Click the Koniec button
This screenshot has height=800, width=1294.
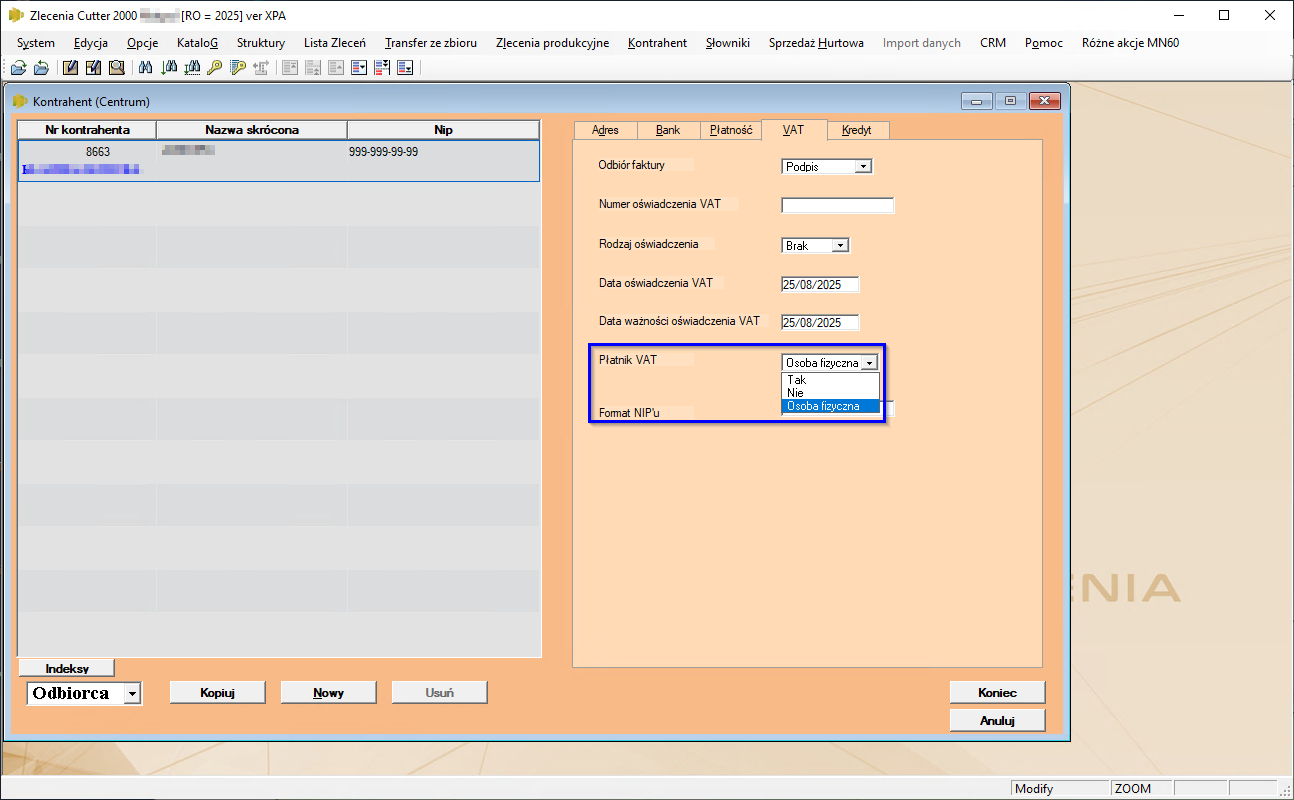pos(997,692)
